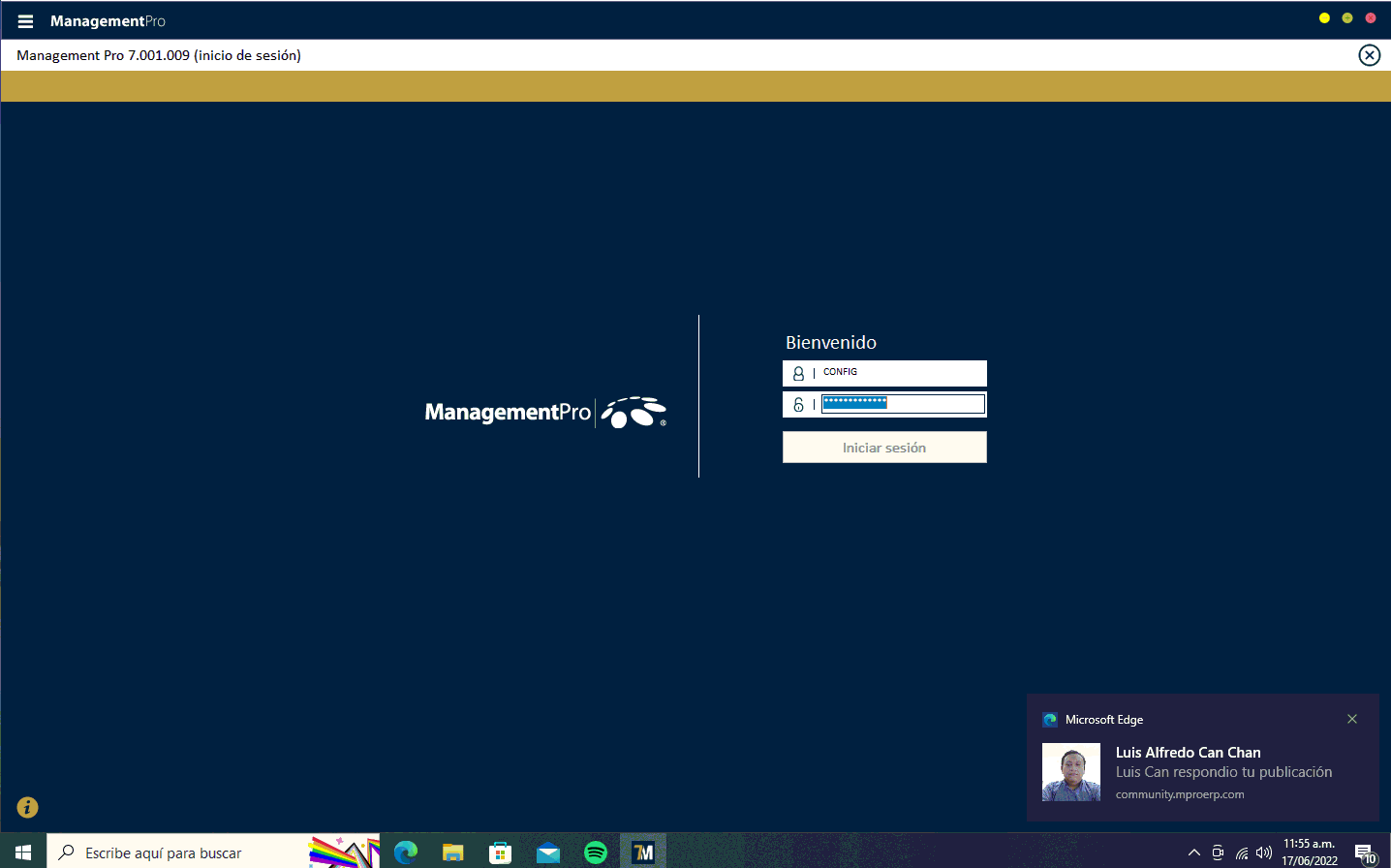Open Spotify from the taskbar
The width and height of the screenshot is (1391, 868).
click(x=596, y=852)
